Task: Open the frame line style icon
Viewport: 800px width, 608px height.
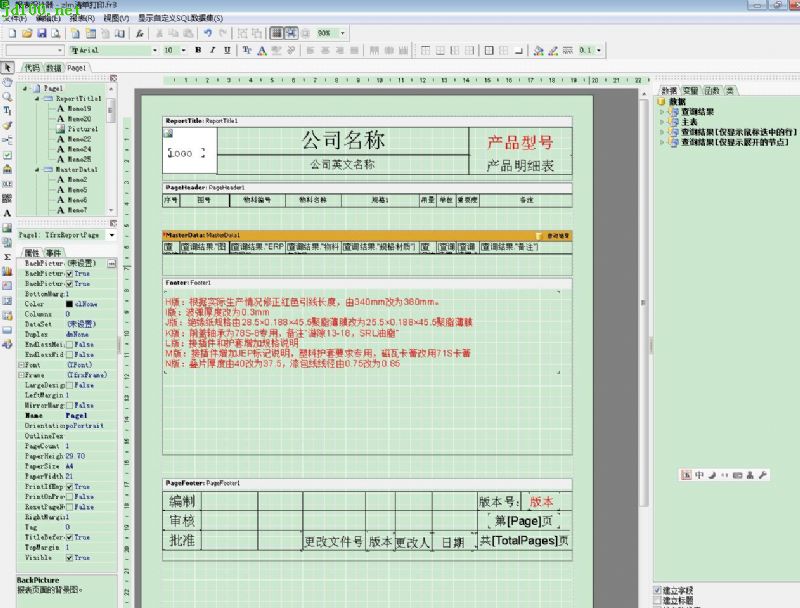Action: pyautogui.click(x=567, y=50)
